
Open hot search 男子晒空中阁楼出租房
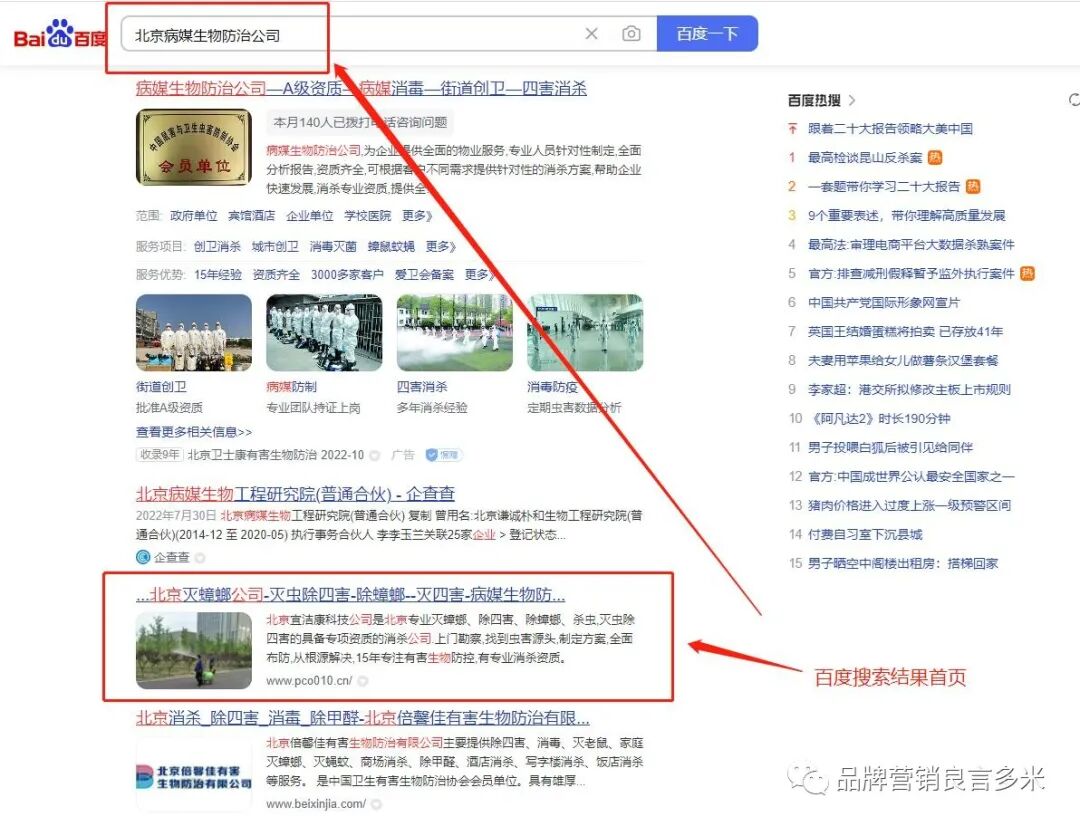pos(903,563)
